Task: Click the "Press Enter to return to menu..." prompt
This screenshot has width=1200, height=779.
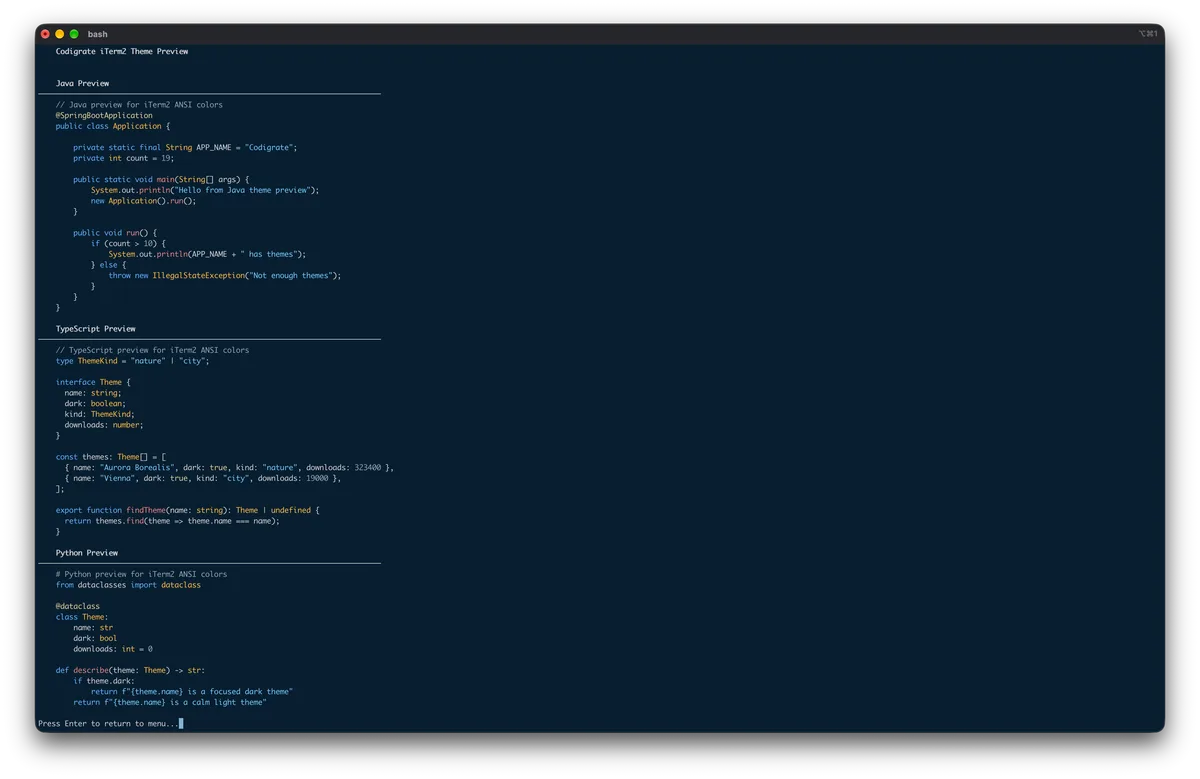Action: [x=108, y=723]
